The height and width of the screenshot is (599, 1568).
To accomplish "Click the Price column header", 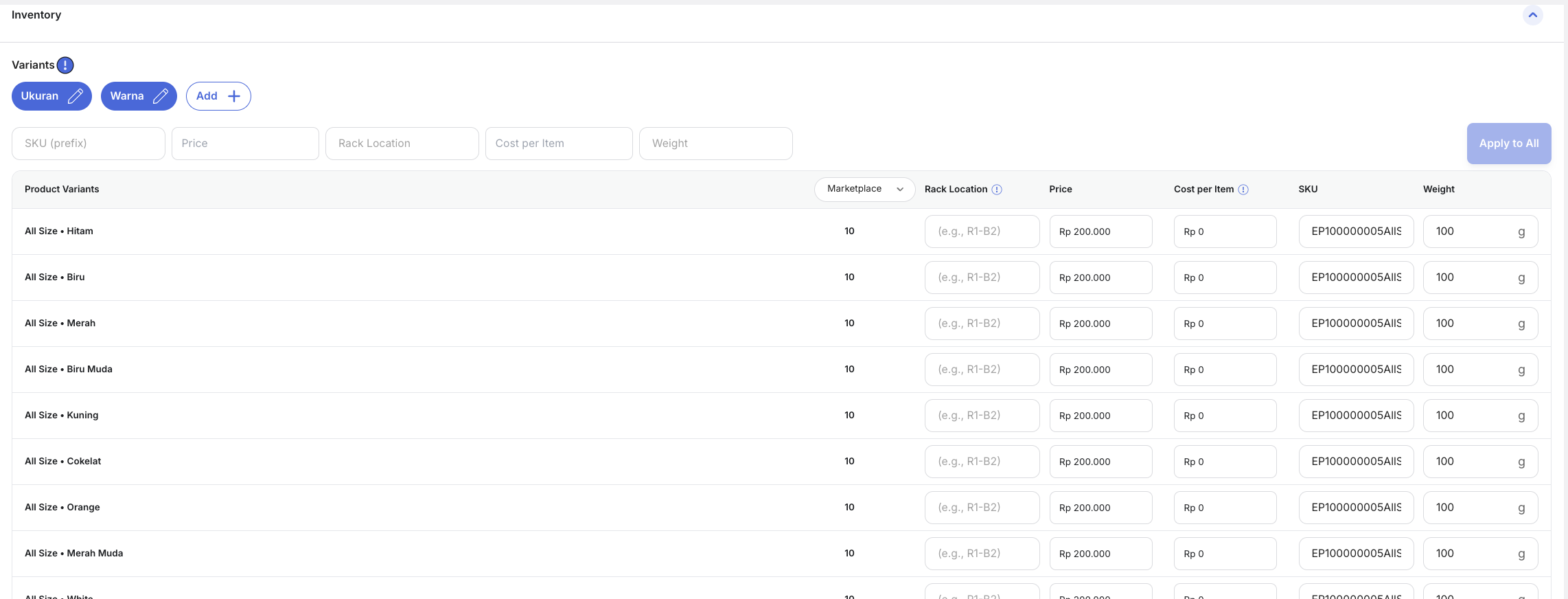I will pyautogui.click(x=1061, y=190).
